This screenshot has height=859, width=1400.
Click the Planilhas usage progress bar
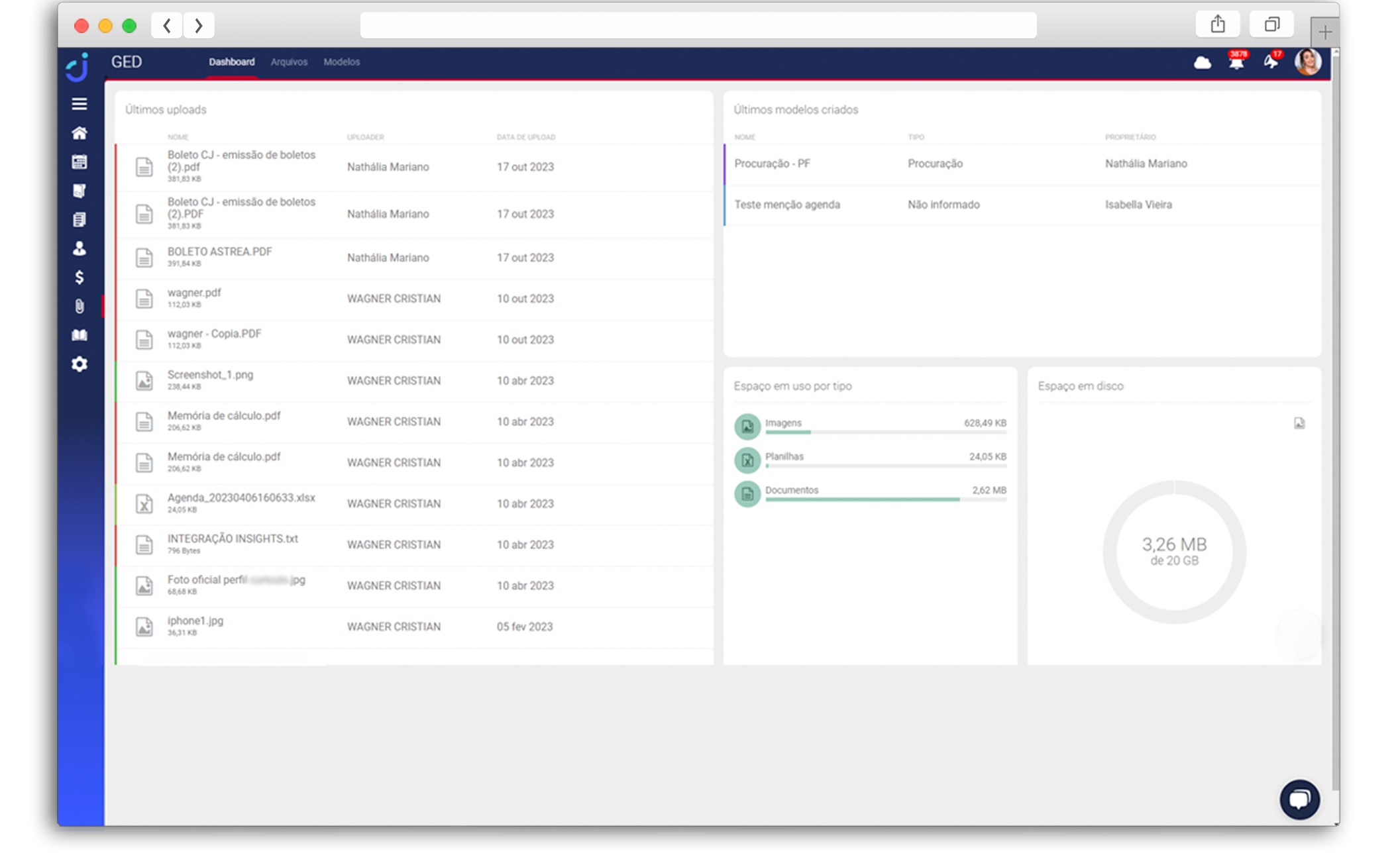[x=886, y=466]
